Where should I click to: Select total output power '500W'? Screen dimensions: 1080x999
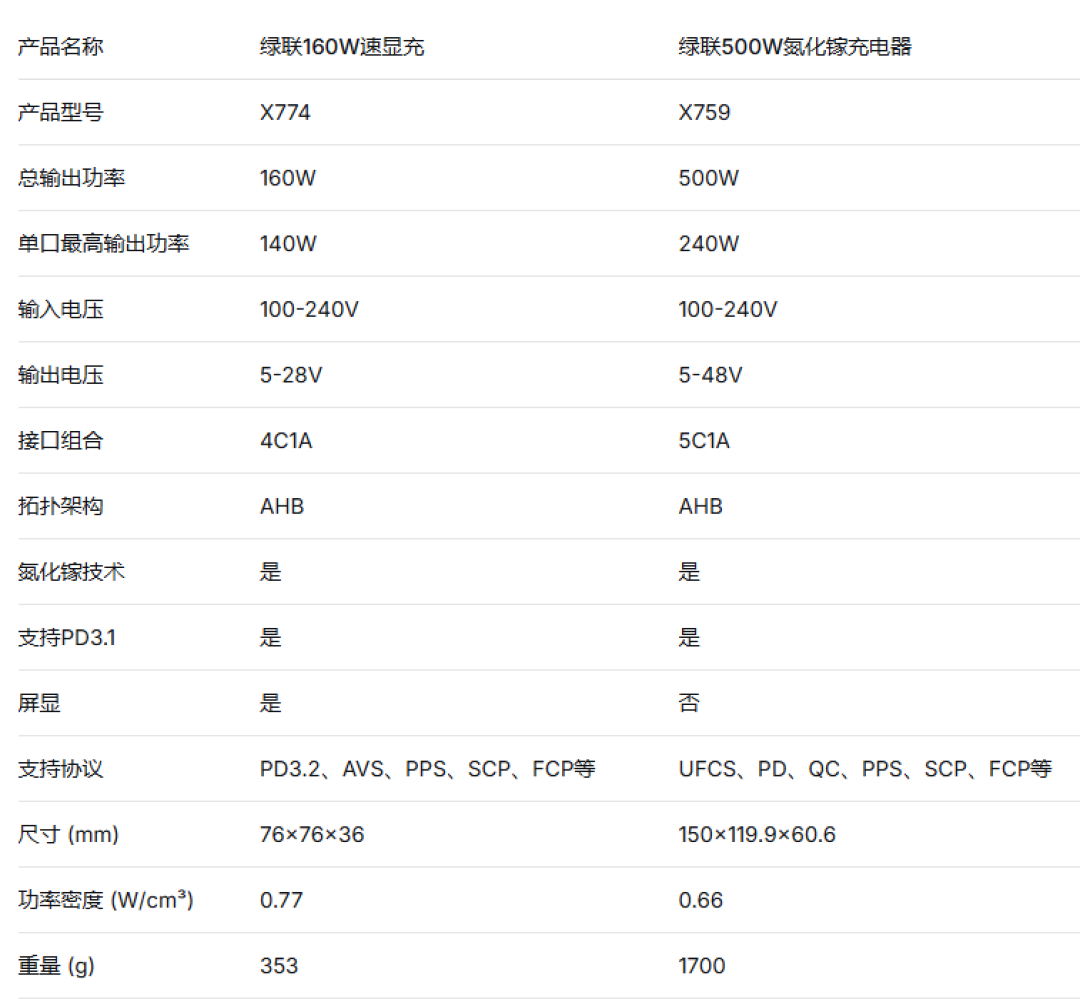tap(709, 178)
